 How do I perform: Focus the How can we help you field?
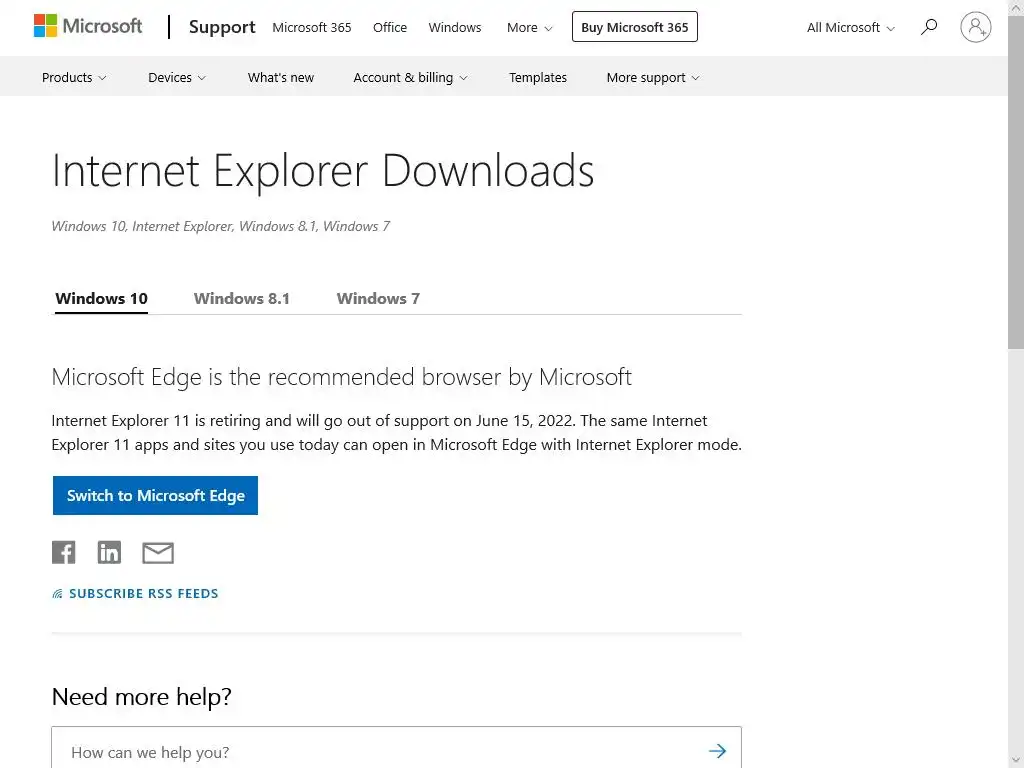pos(380,751)
